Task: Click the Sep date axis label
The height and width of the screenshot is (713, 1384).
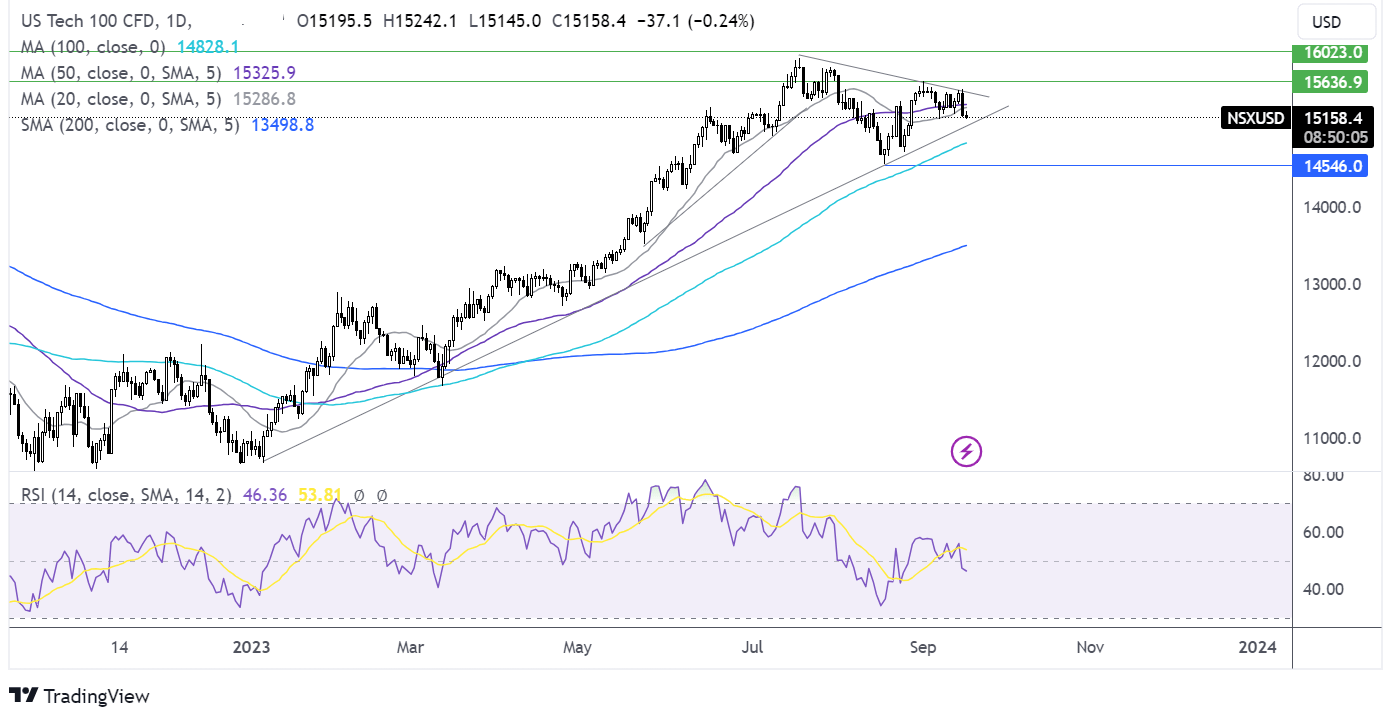Action: coord(923,648)
